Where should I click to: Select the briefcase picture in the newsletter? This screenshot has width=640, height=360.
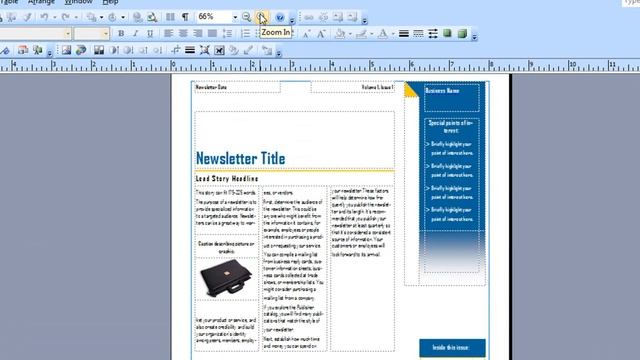(x=226, y=278)
